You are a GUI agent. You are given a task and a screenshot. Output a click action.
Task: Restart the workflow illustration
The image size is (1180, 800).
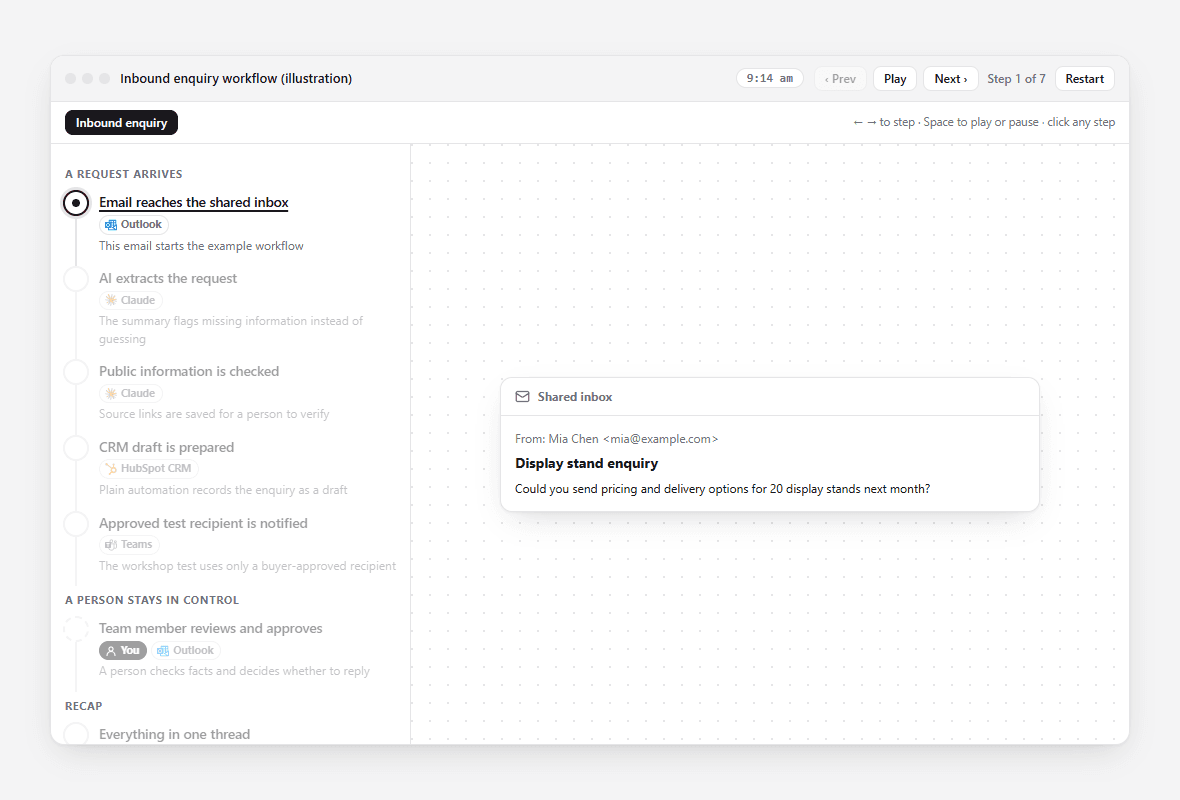click(x=1084, y=79)
